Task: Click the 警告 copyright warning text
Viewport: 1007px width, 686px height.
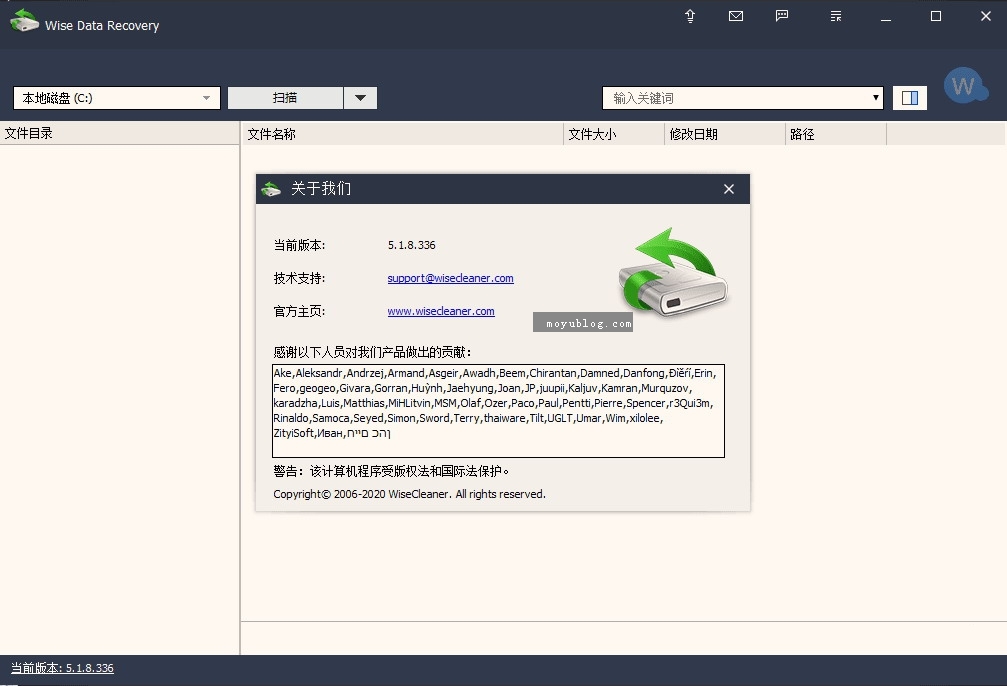Action: click(x=391, y=471)
